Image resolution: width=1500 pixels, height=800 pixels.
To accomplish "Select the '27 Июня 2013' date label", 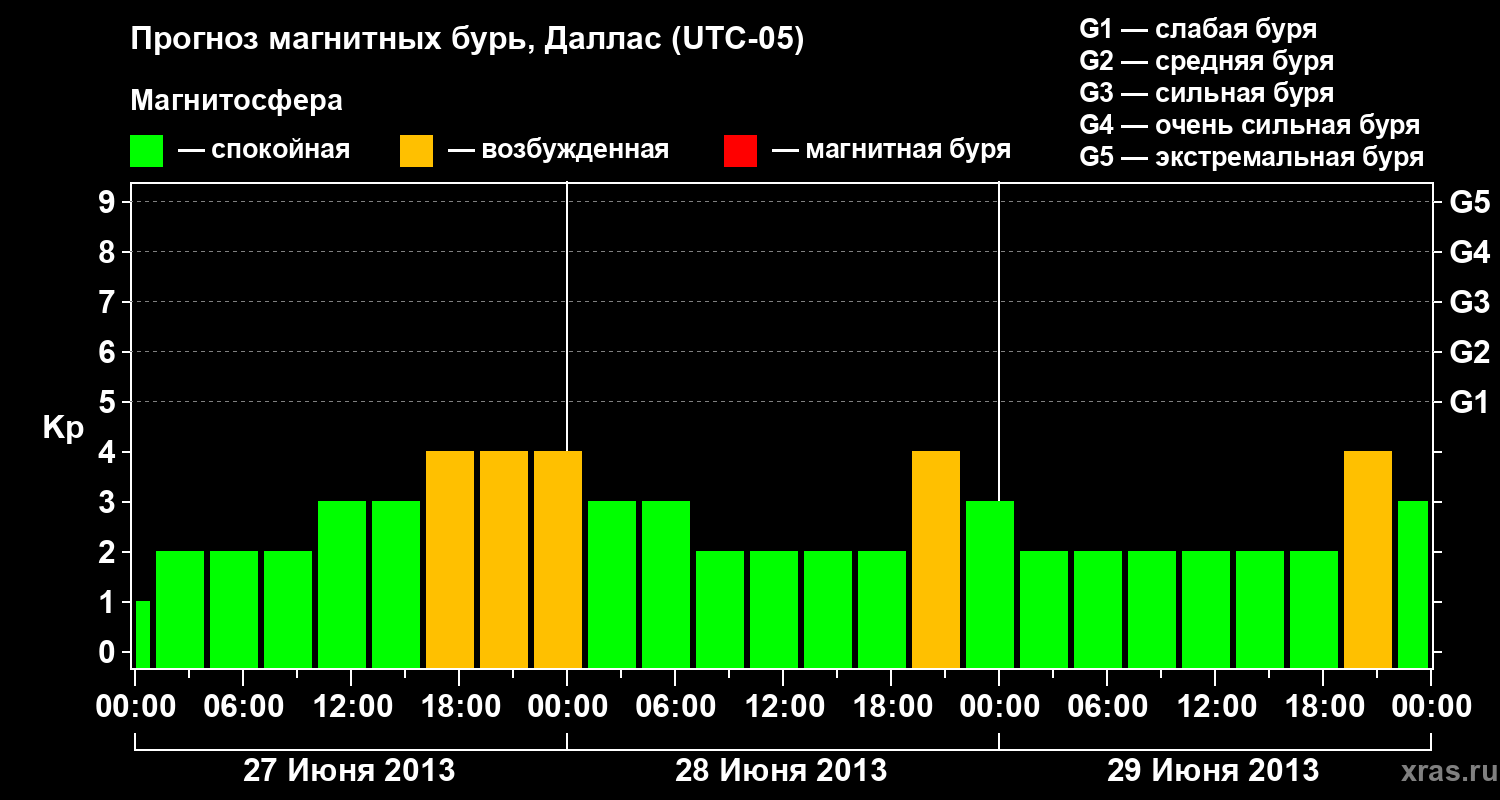I will 349,771.
